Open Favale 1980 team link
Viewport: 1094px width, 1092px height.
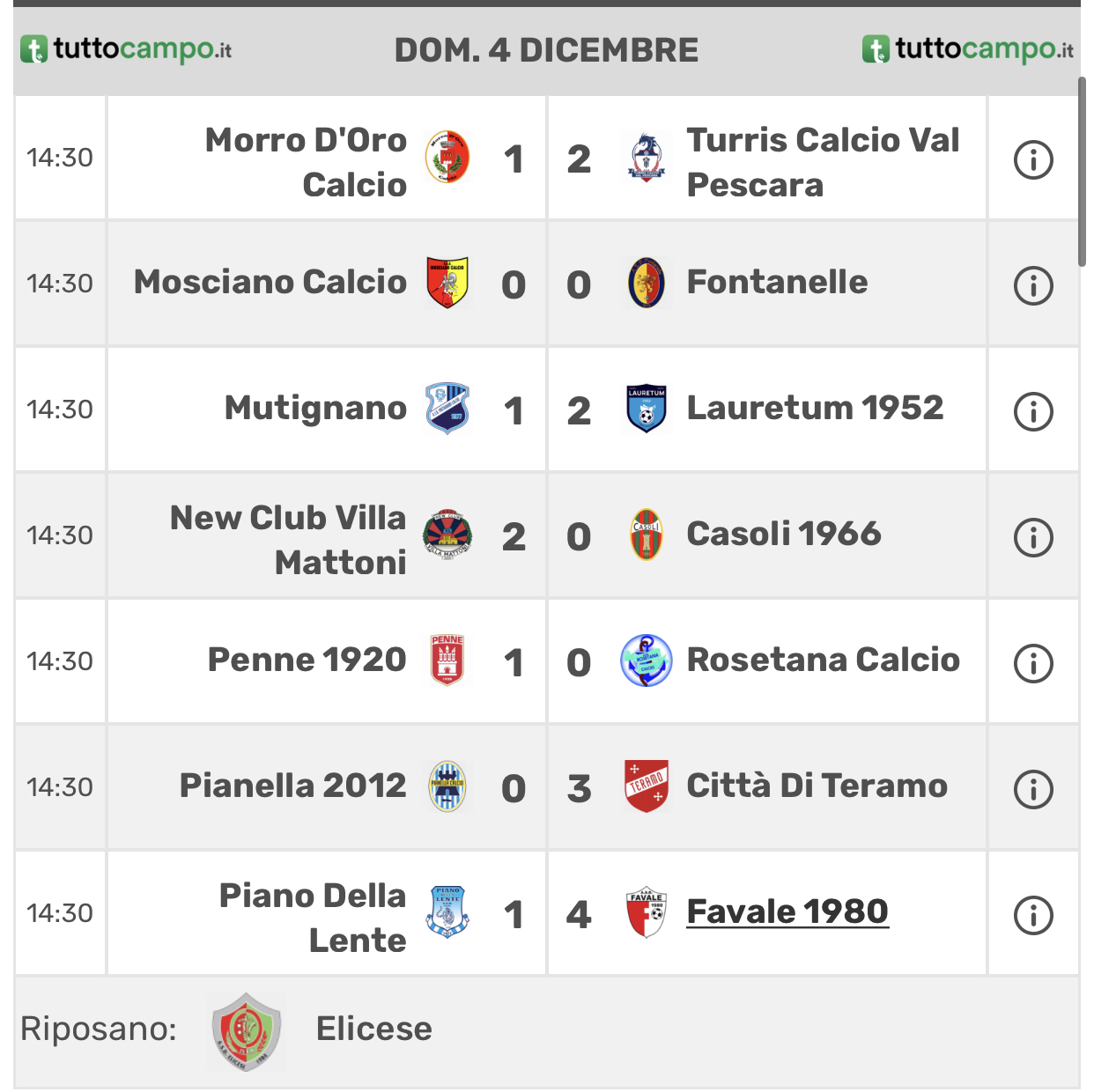pyautogui.click(x=787, y=911)
